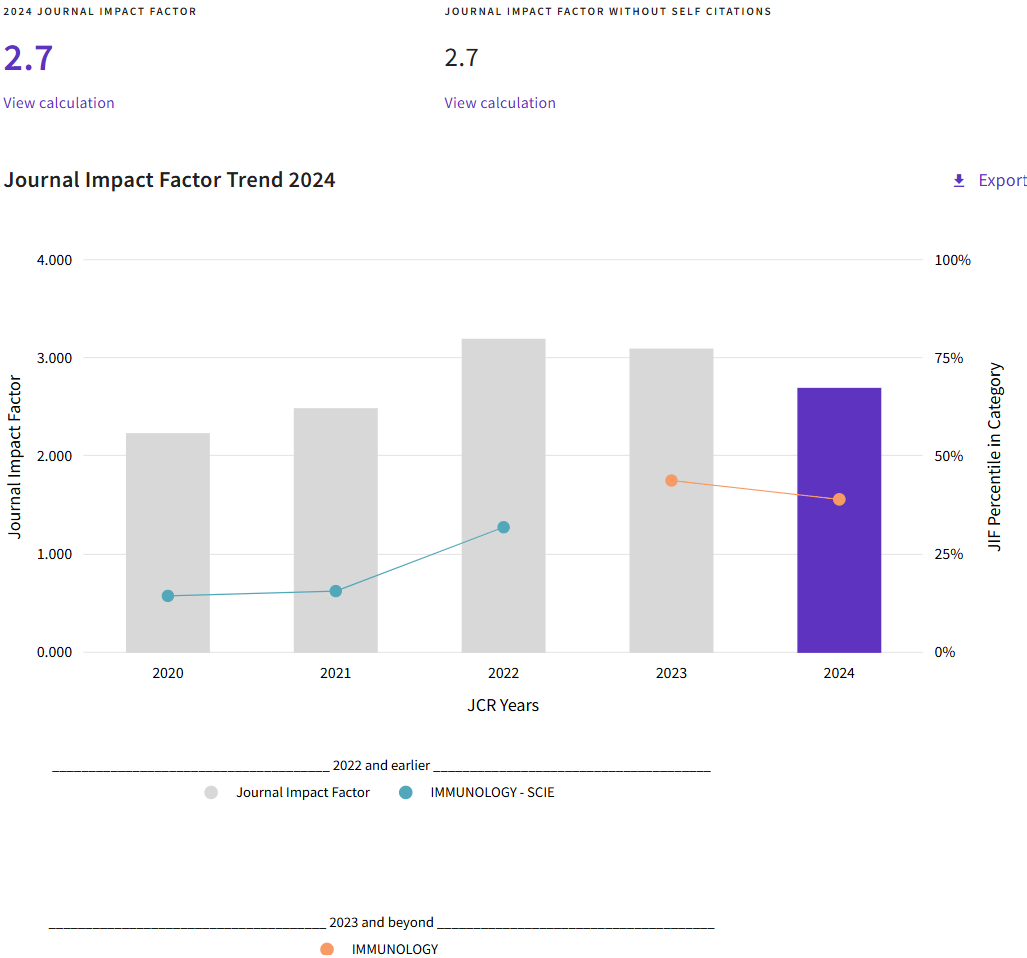
Task: Click the Journal Impact Factor legend label
Action: [303, 793]
